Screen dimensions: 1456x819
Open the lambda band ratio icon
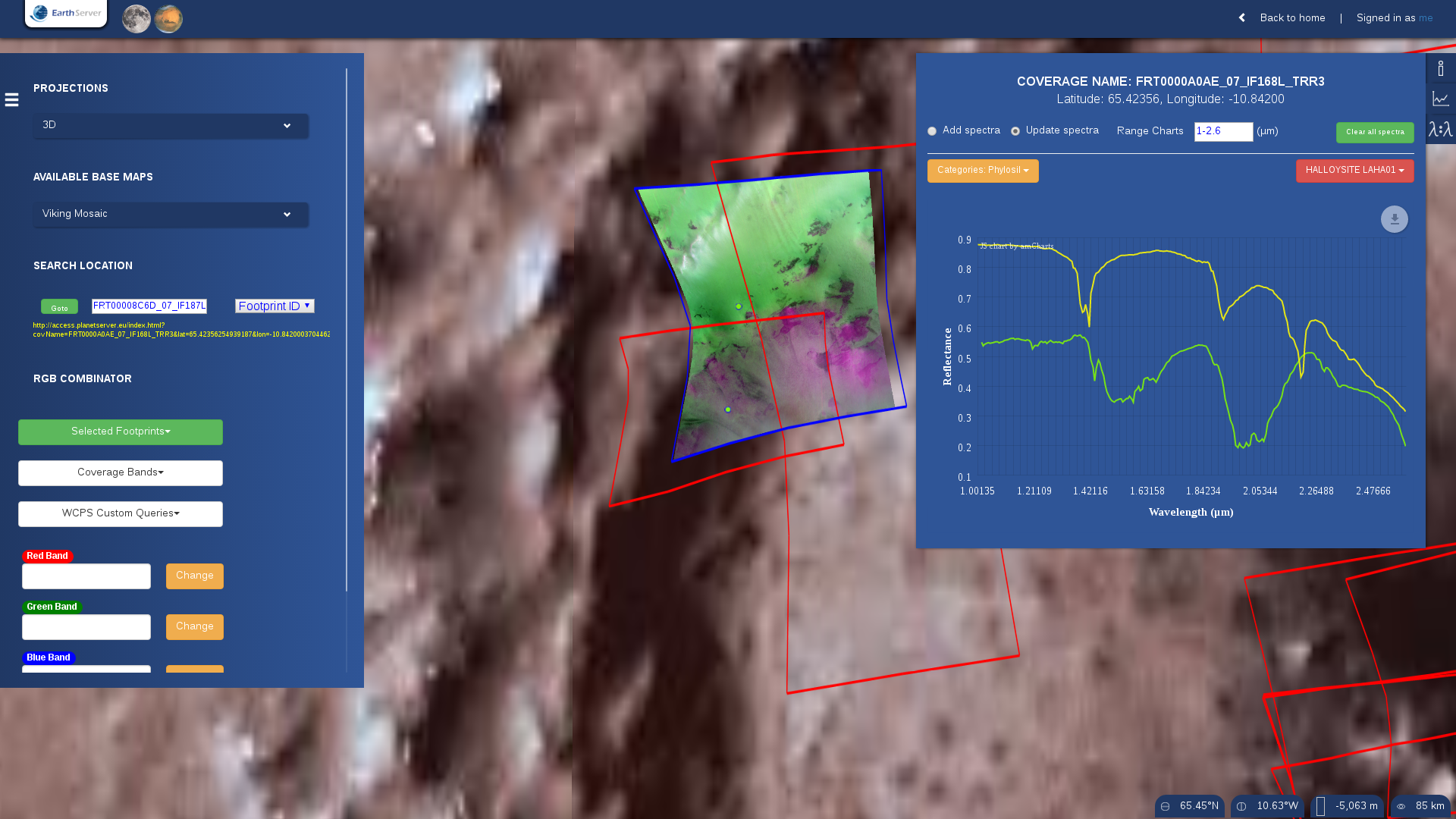1441,129
